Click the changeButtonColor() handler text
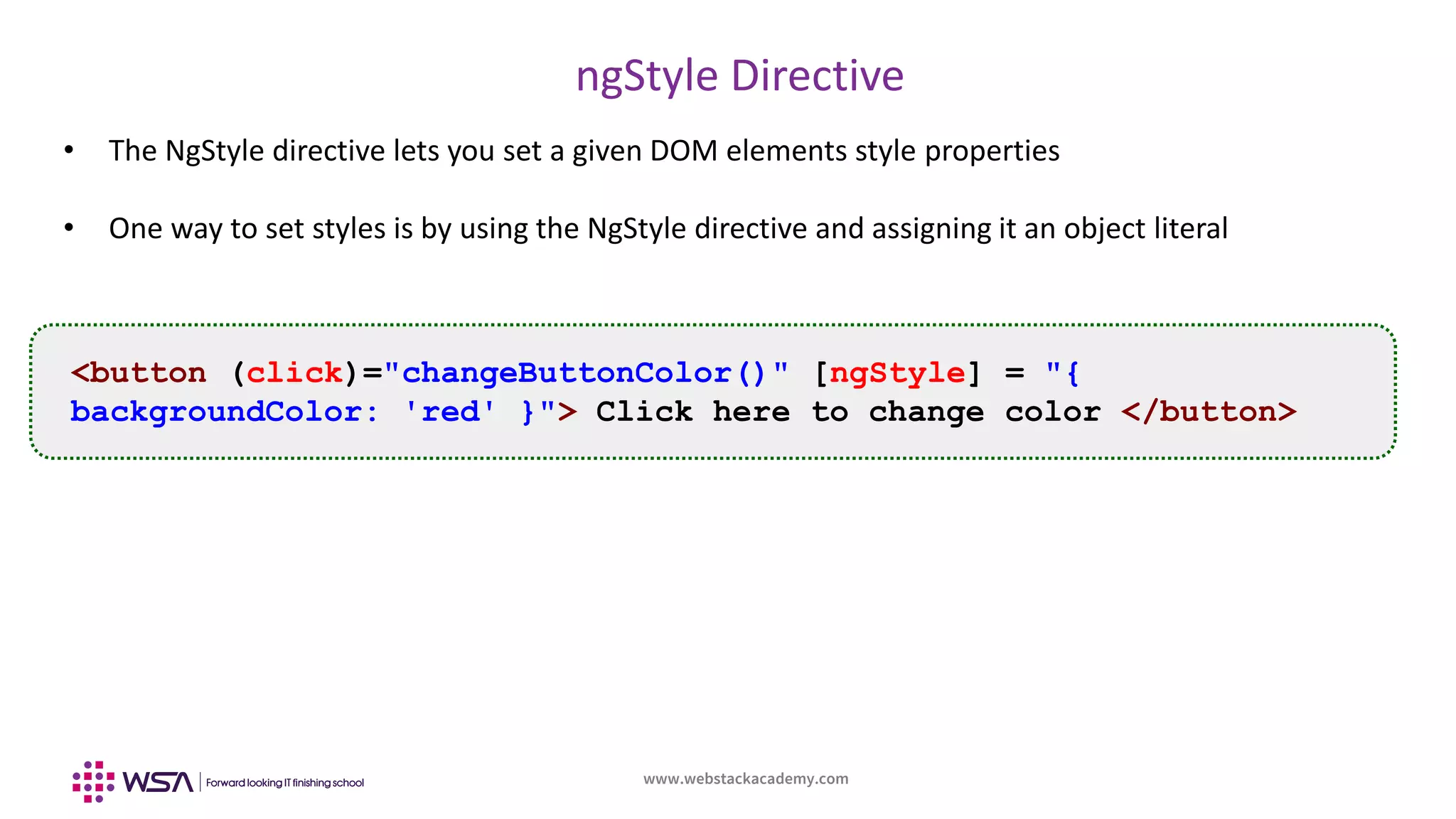1456x819 pixels. pos(584,373)
